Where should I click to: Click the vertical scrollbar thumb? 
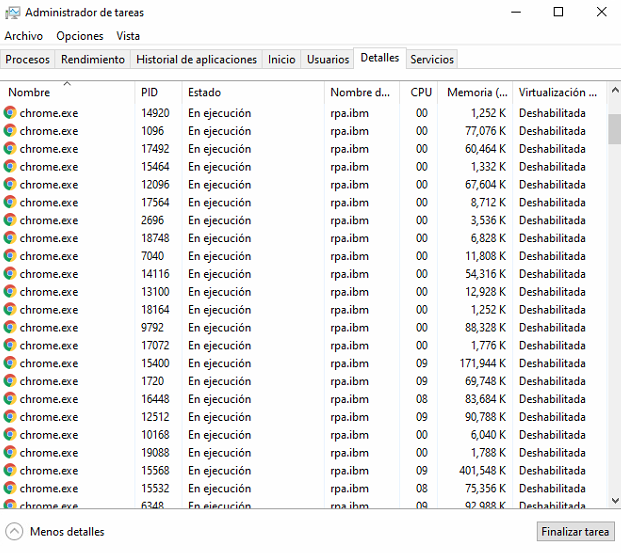pyautogui.click(x=615, y=129)
